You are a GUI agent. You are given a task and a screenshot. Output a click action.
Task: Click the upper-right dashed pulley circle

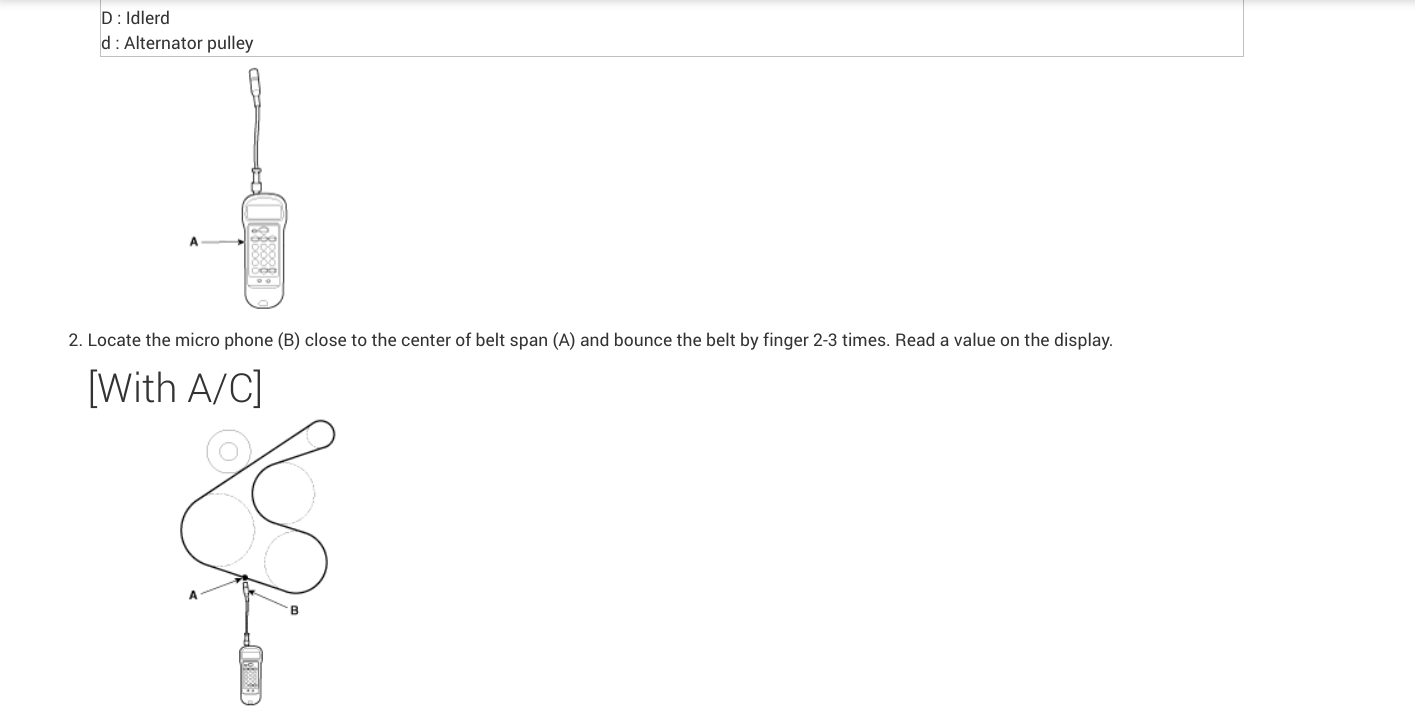pos(284,491)
